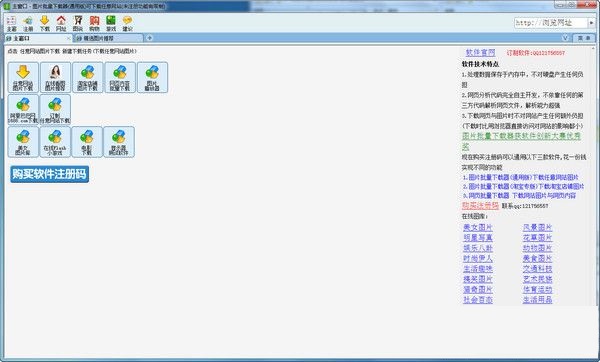The height and width of the screenshot is (362, 600).
Task: Open the 网址 house toolbar icon
Action: coord(61,24)
